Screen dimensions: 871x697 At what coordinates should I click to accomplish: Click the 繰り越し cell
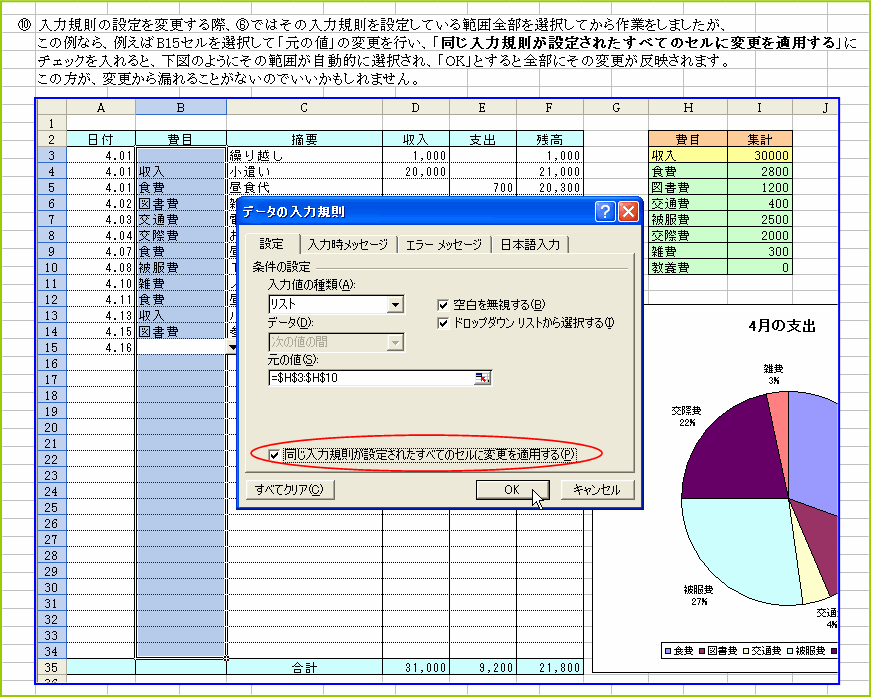(304, 156)
